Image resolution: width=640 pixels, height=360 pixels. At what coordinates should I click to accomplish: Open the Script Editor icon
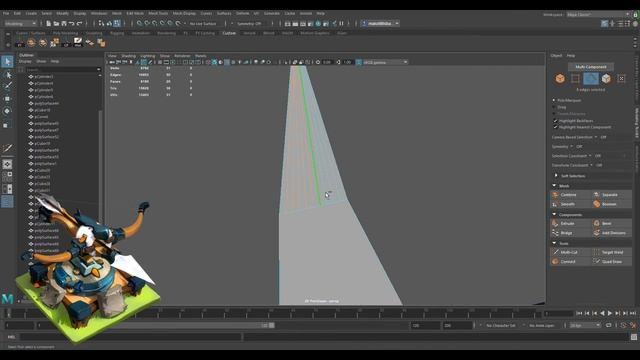click(633, 337)
